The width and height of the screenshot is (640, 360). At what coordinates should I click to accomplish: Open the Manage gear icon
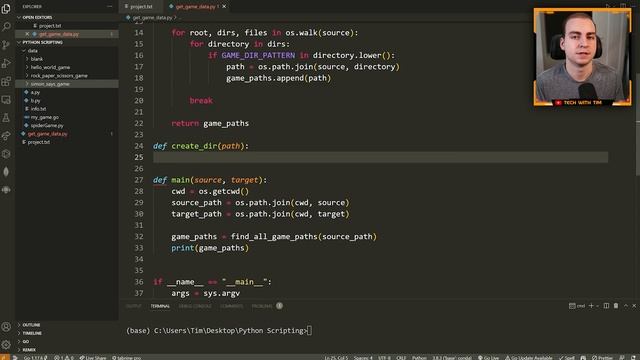(x=6, y=344)
